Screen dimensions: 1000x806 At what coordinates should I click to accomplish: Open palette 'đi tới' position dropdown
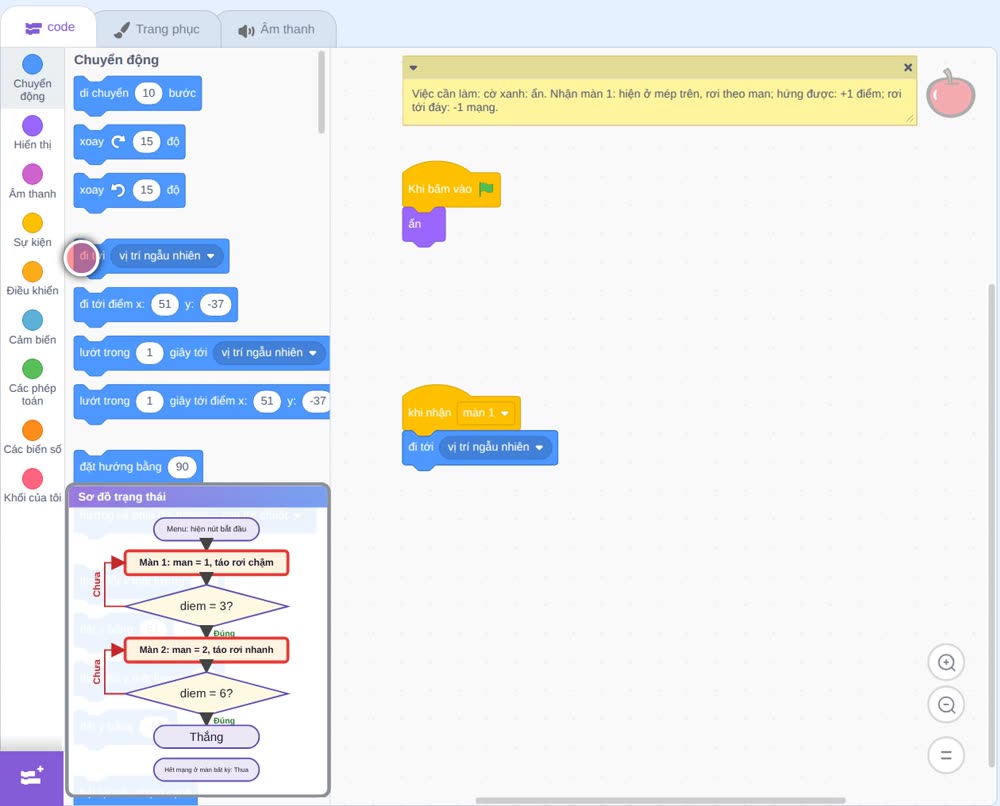[167, 256]
